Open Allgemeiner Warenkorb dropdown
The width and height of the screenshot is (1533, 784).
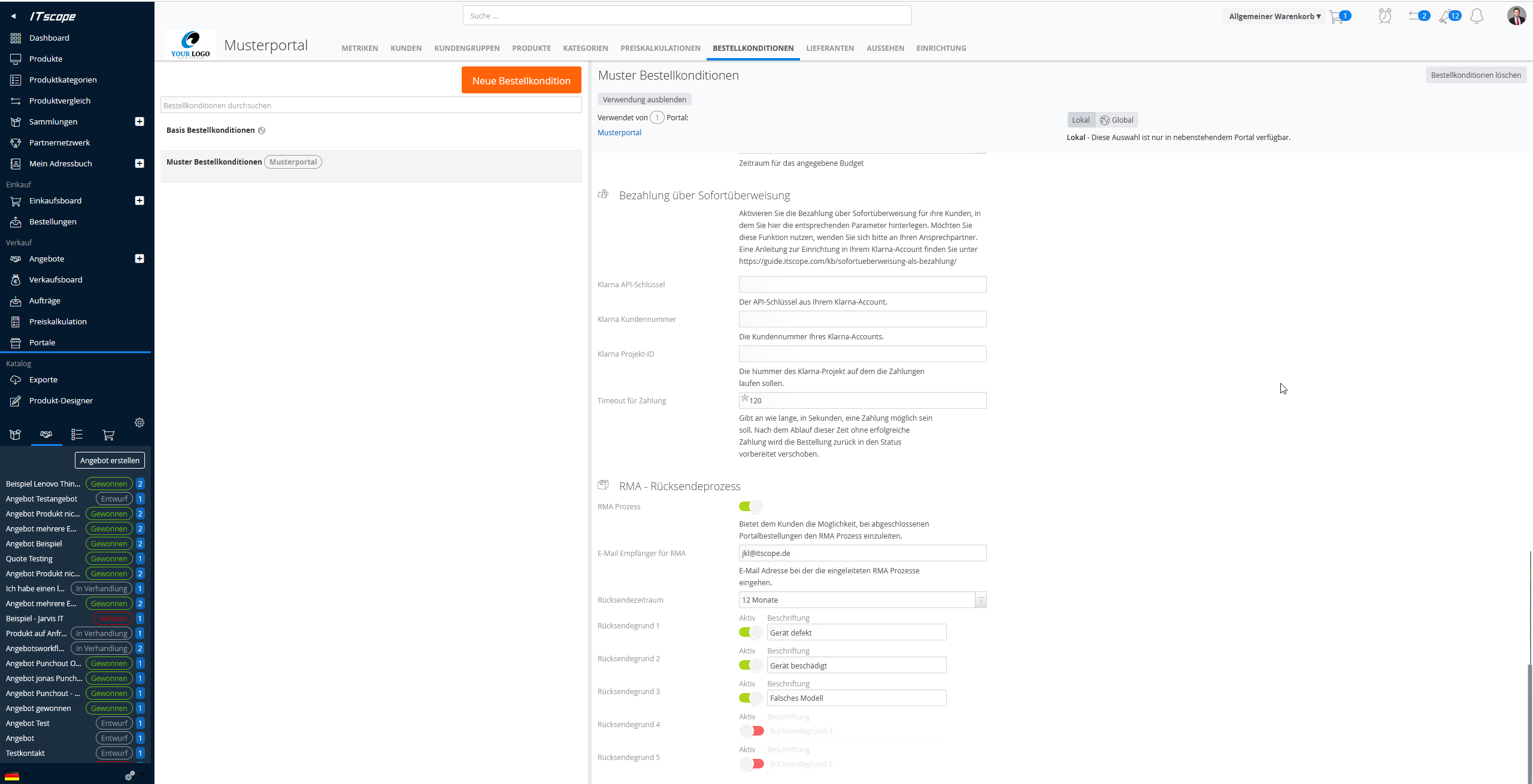coord(1274,16)
